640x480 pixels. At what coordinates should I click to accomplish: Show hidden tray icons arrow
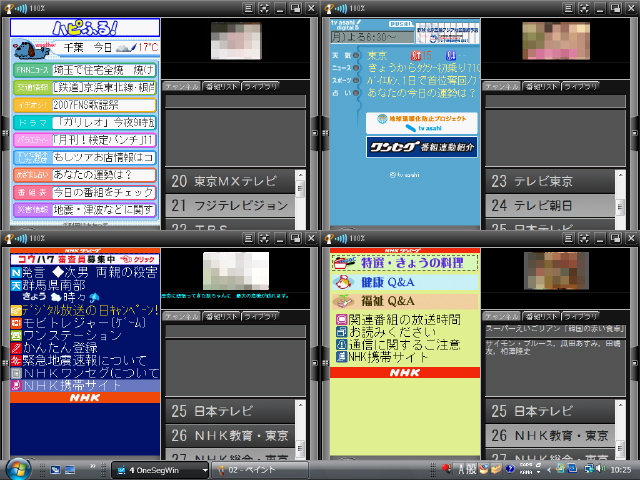(549, 470)
